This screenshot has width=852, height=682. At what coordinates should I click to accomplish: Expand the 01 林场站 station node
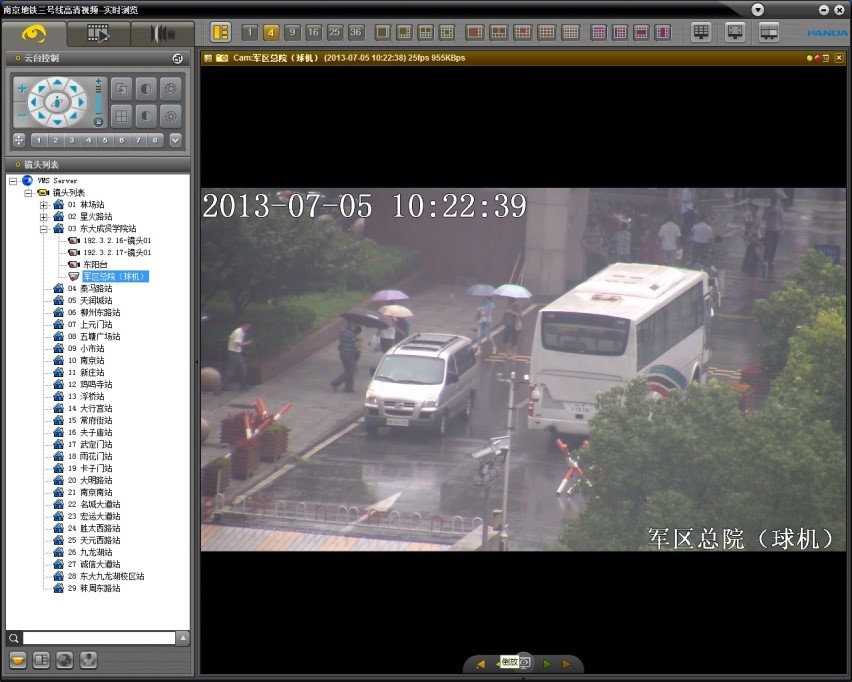pos(43,205)
